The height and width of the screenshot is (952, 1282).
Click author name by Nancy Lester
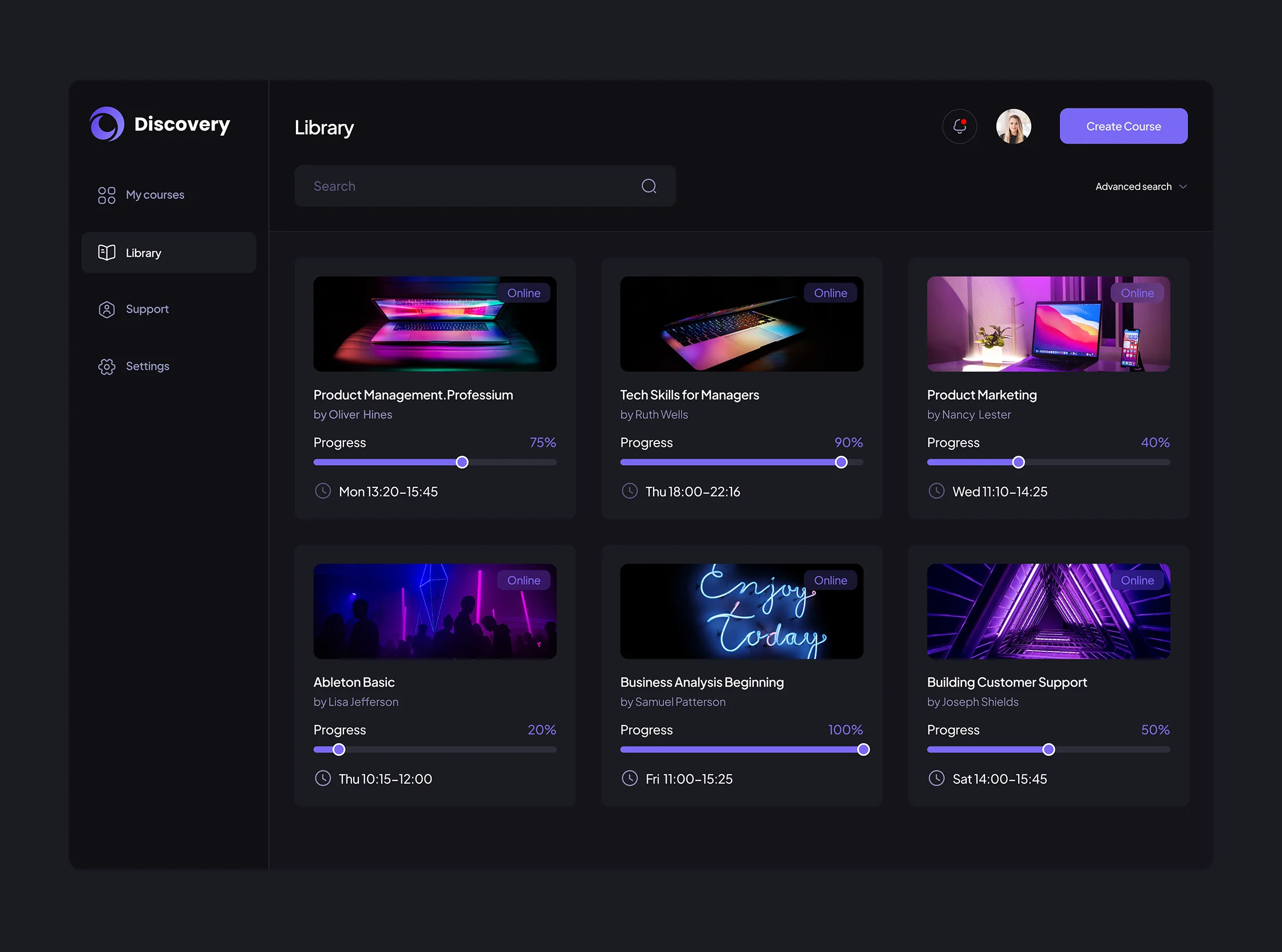coord(969,415)
